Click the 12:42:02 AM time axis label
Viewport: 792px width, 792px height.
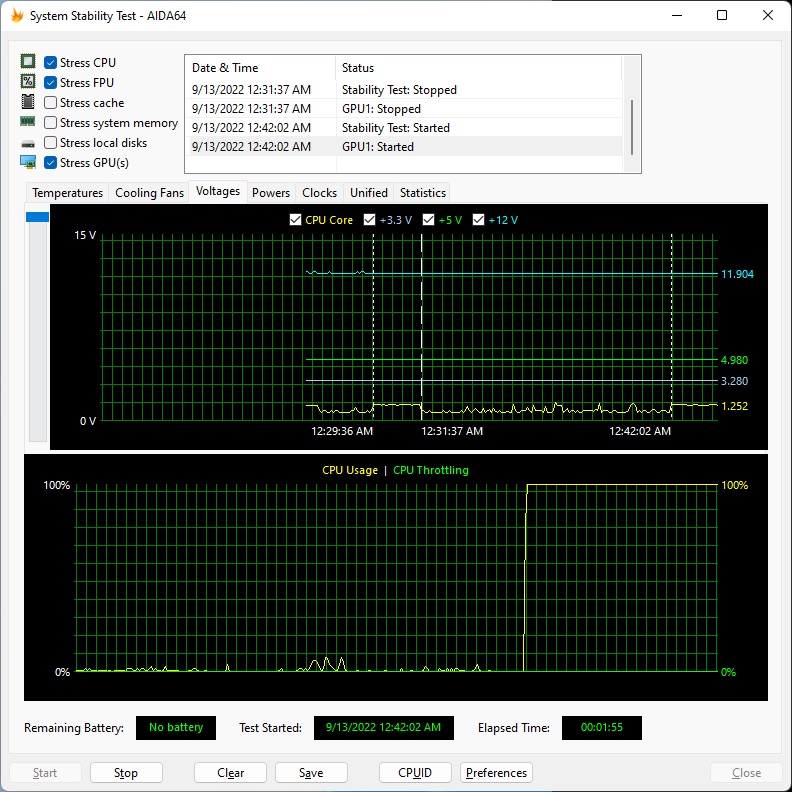pyautogui.click(x=640, y=431)
